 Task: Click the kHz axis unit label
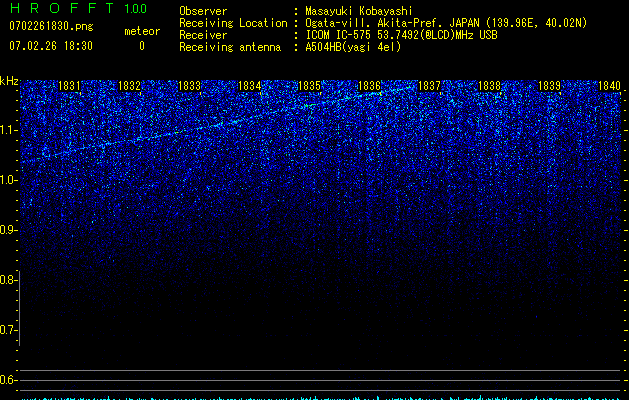[x=9, y=81]
